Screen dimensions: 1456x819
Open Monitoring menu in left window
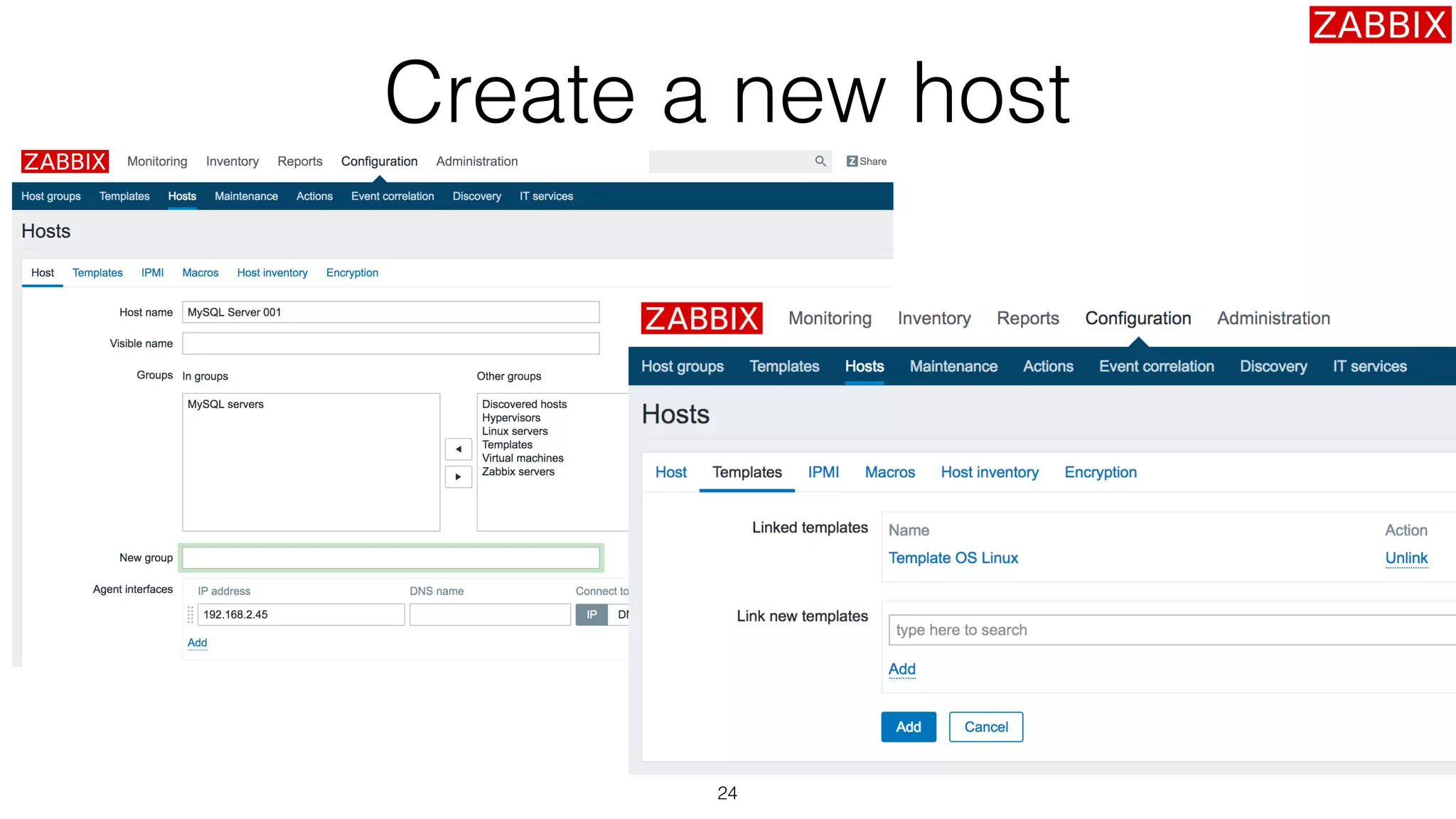[x=157, y=161]
